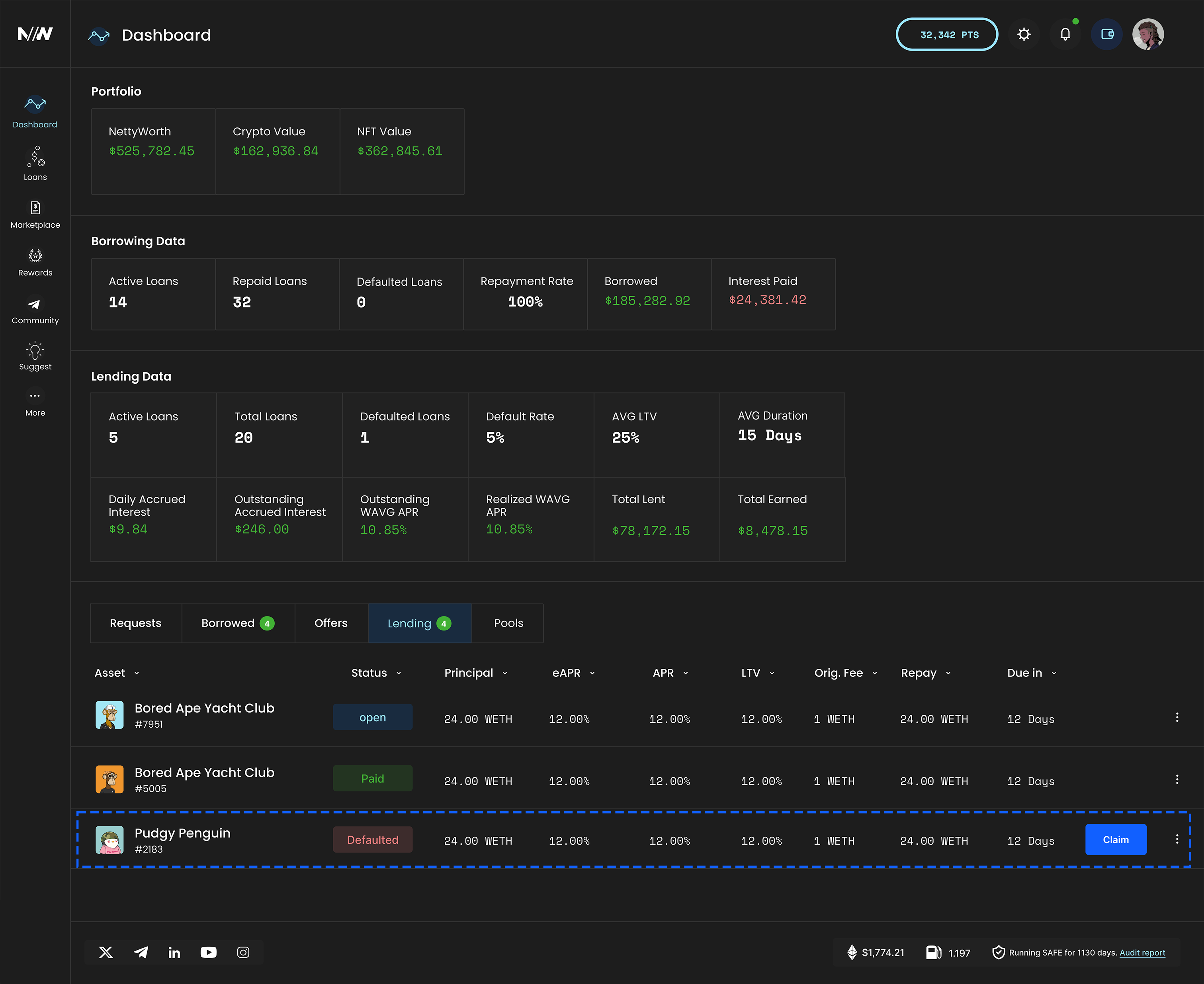Open the Rewards section
This screenshot has width=1204, height=984.
[35, 262]
